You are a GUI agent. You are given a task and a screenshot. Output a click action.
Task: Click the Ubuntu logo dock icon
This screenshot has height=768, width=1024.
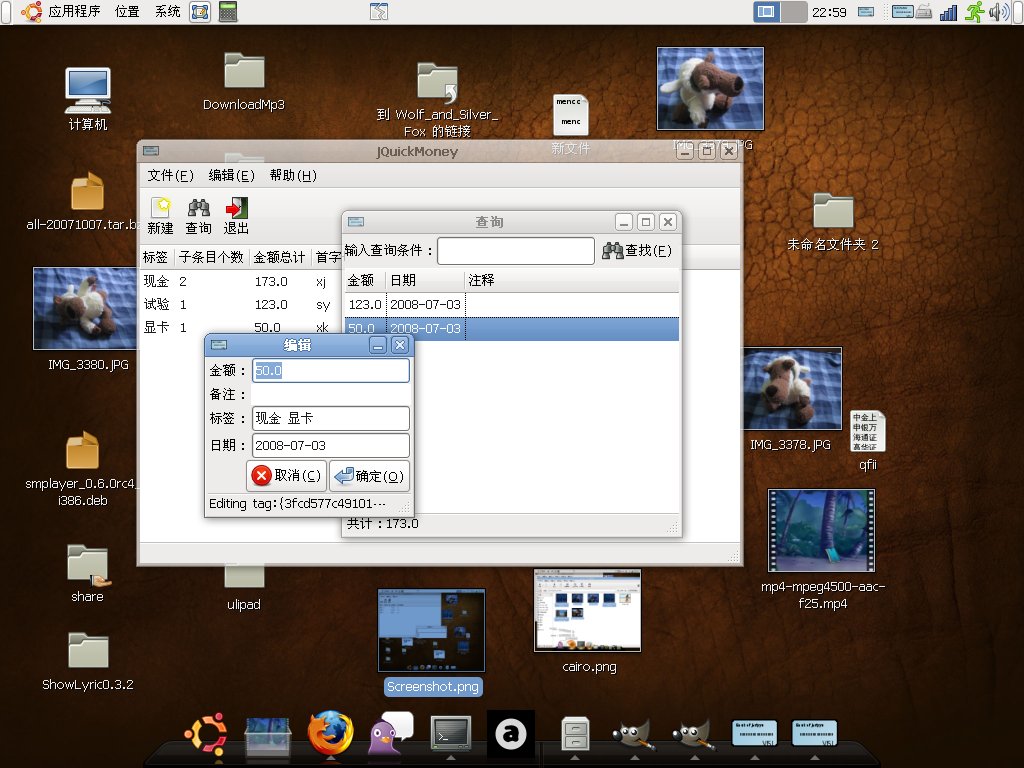click(206, 734)
